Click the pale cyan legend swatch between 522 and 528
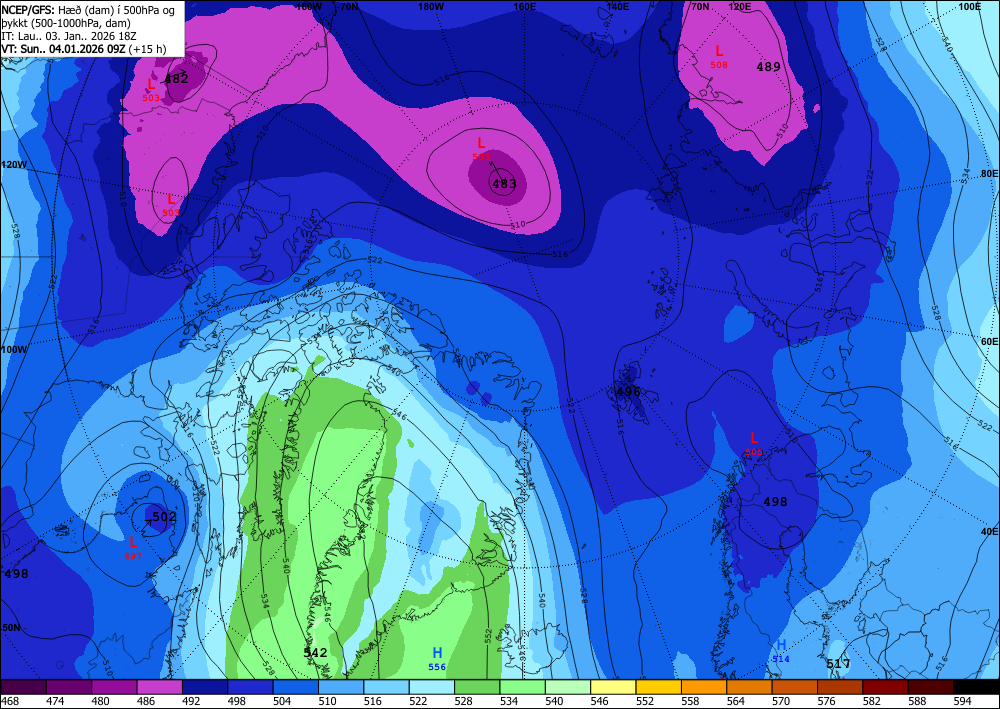1000x709 pixels. click(432, 687)
